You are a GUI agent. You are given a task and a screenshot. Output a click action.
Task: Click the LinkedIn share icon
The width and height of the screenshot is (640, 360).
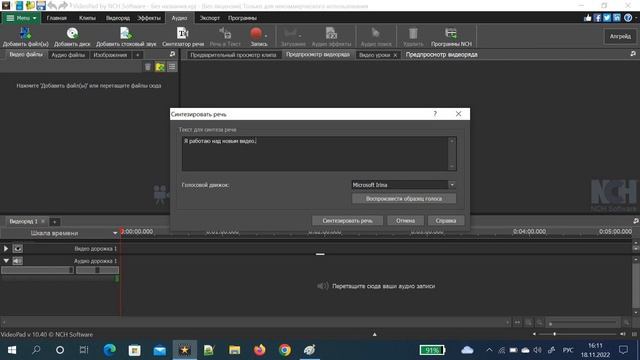pos(617,18)
